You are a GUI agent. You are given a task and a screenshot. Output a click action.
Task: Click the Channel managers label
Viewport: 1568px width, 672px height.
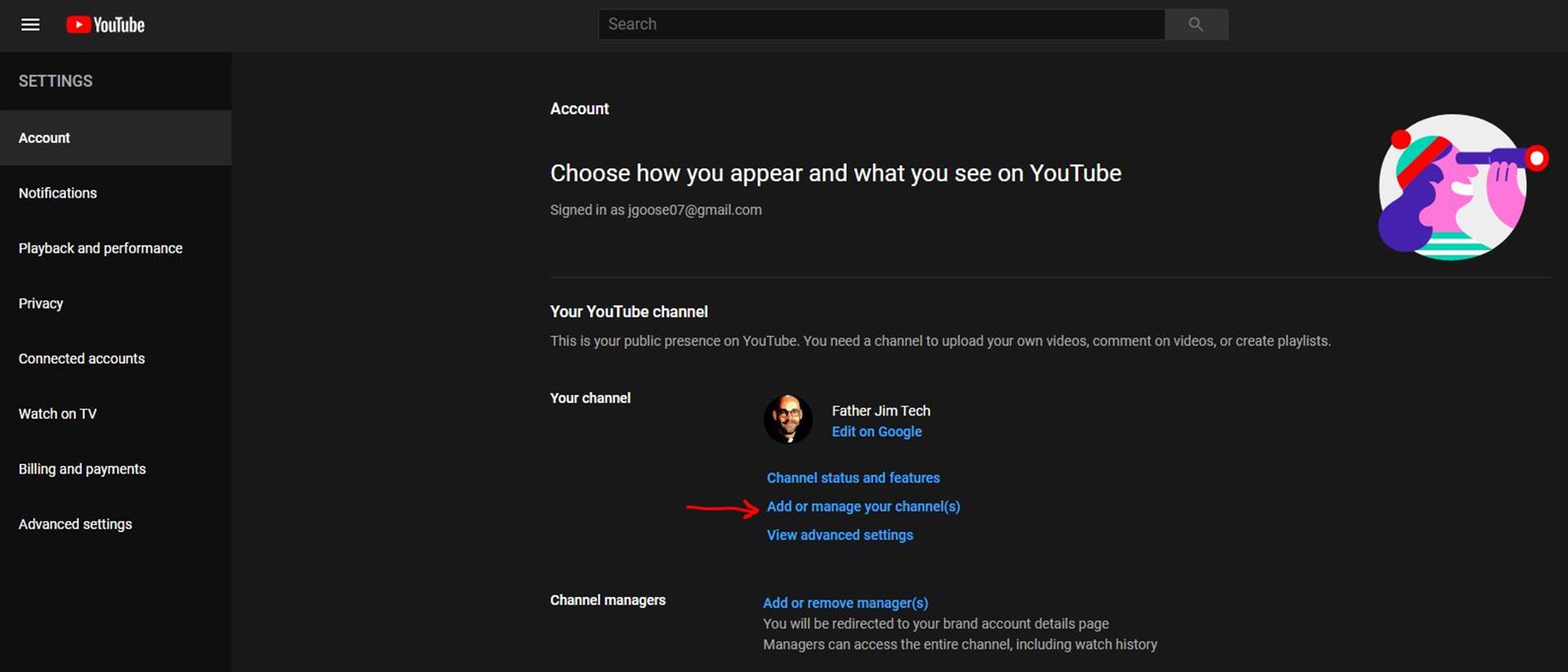[x=608, y=600]
